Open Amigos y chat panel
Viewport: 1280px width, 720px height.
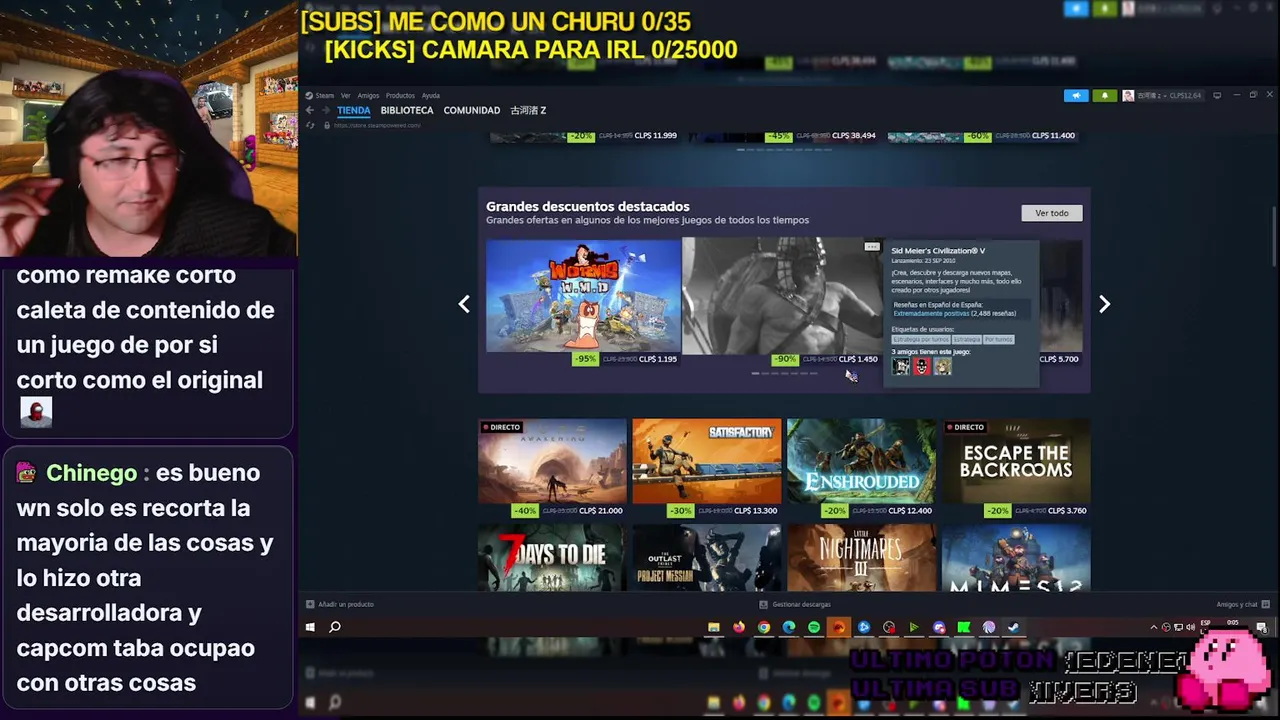tap(1241, 604)
